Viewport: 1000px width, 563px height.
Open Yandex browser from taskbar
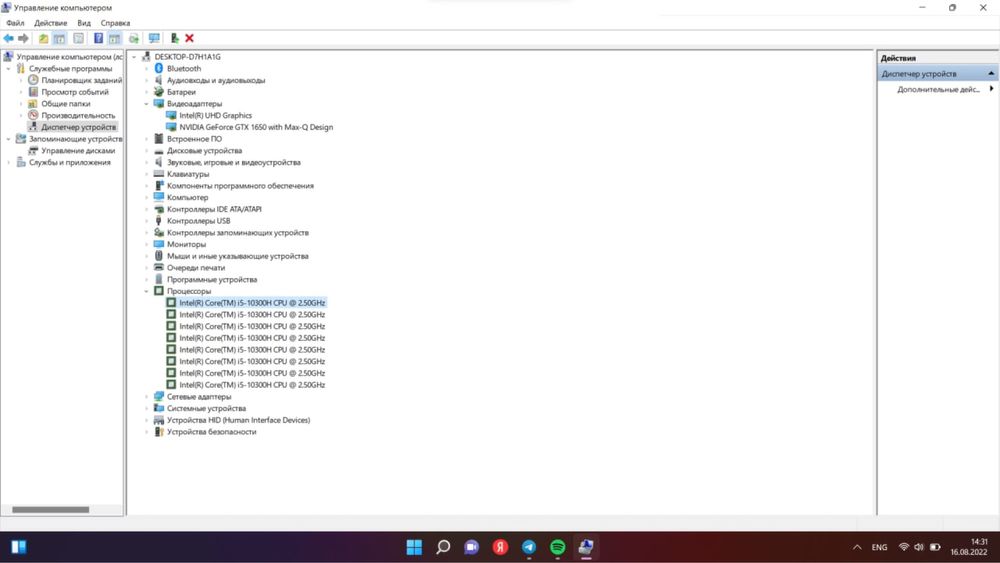500,547
